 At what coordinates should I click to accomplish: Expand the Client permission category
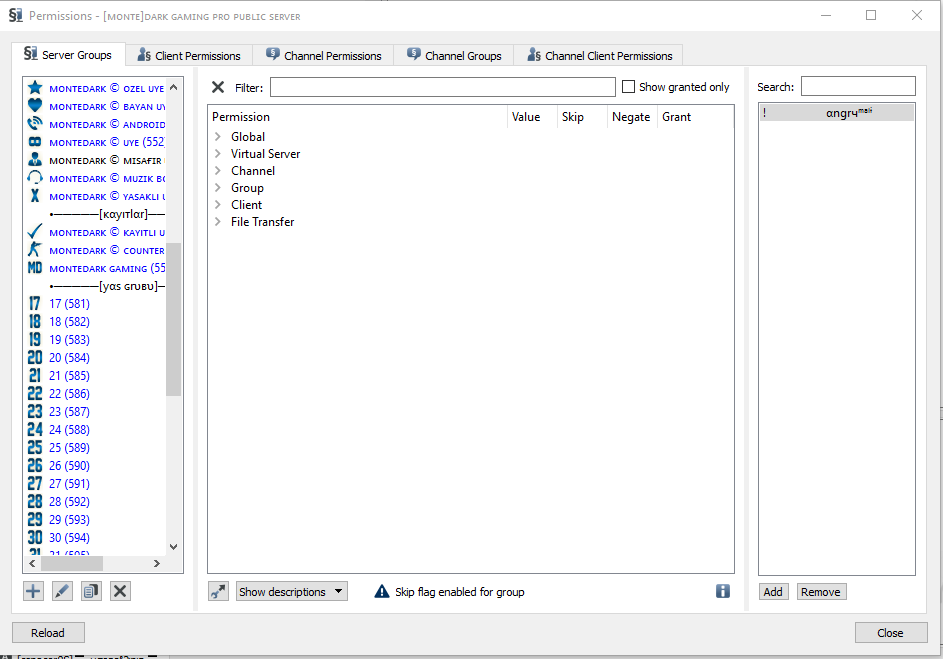coord(218,204)
